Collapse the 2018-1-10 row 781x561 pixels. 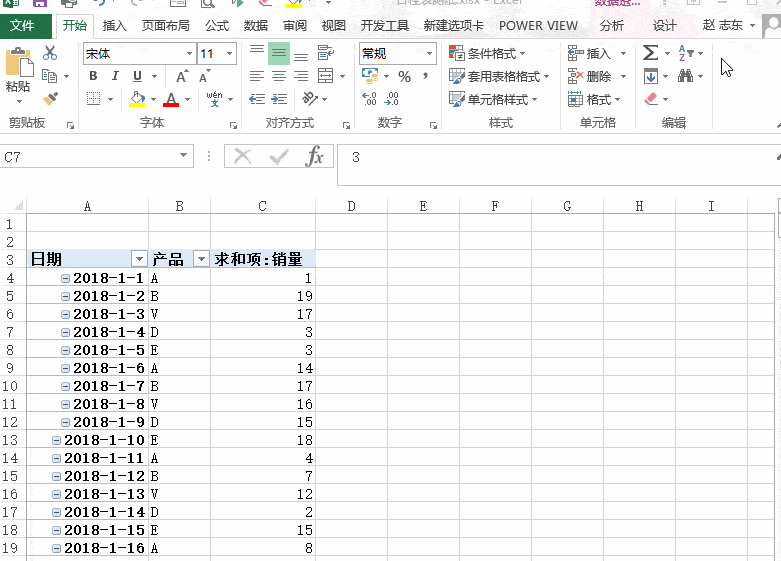(x=56, y=440)
